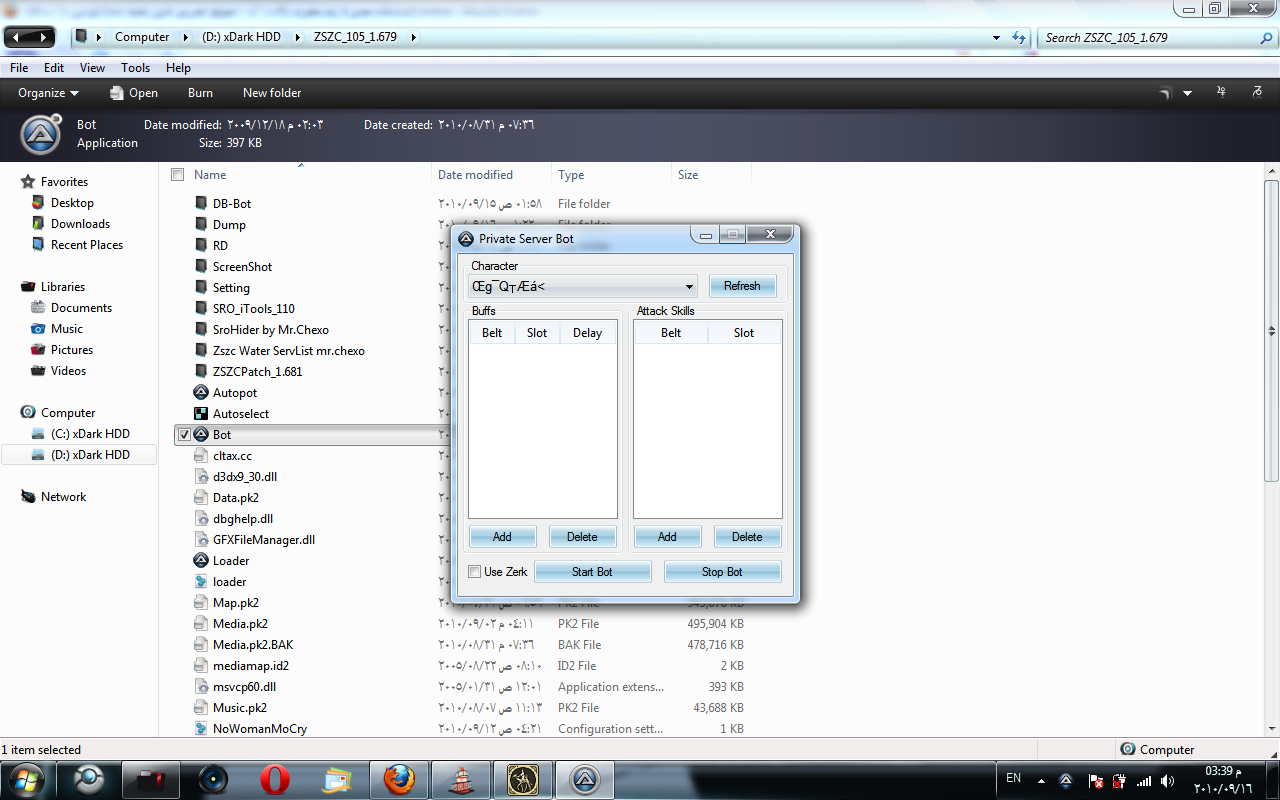Uncheck the Bot file checkbox
The image size is (1280, 800).
pos(183,435)
